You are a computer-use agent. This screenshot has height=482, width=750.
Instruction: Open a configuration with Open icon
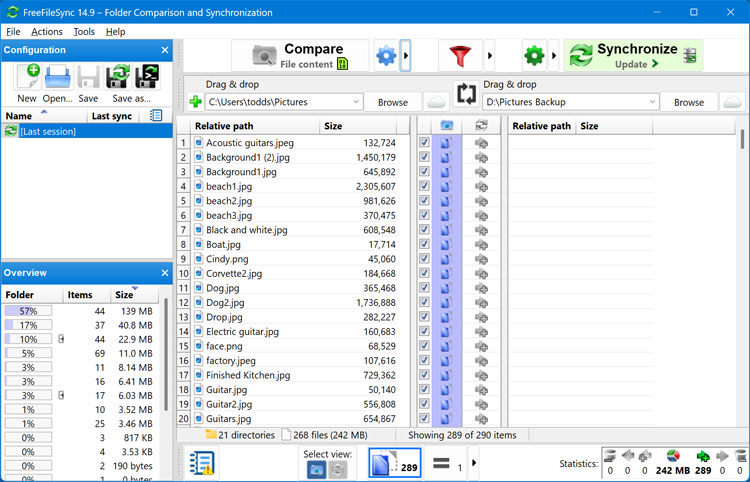[x=57, y=77]
